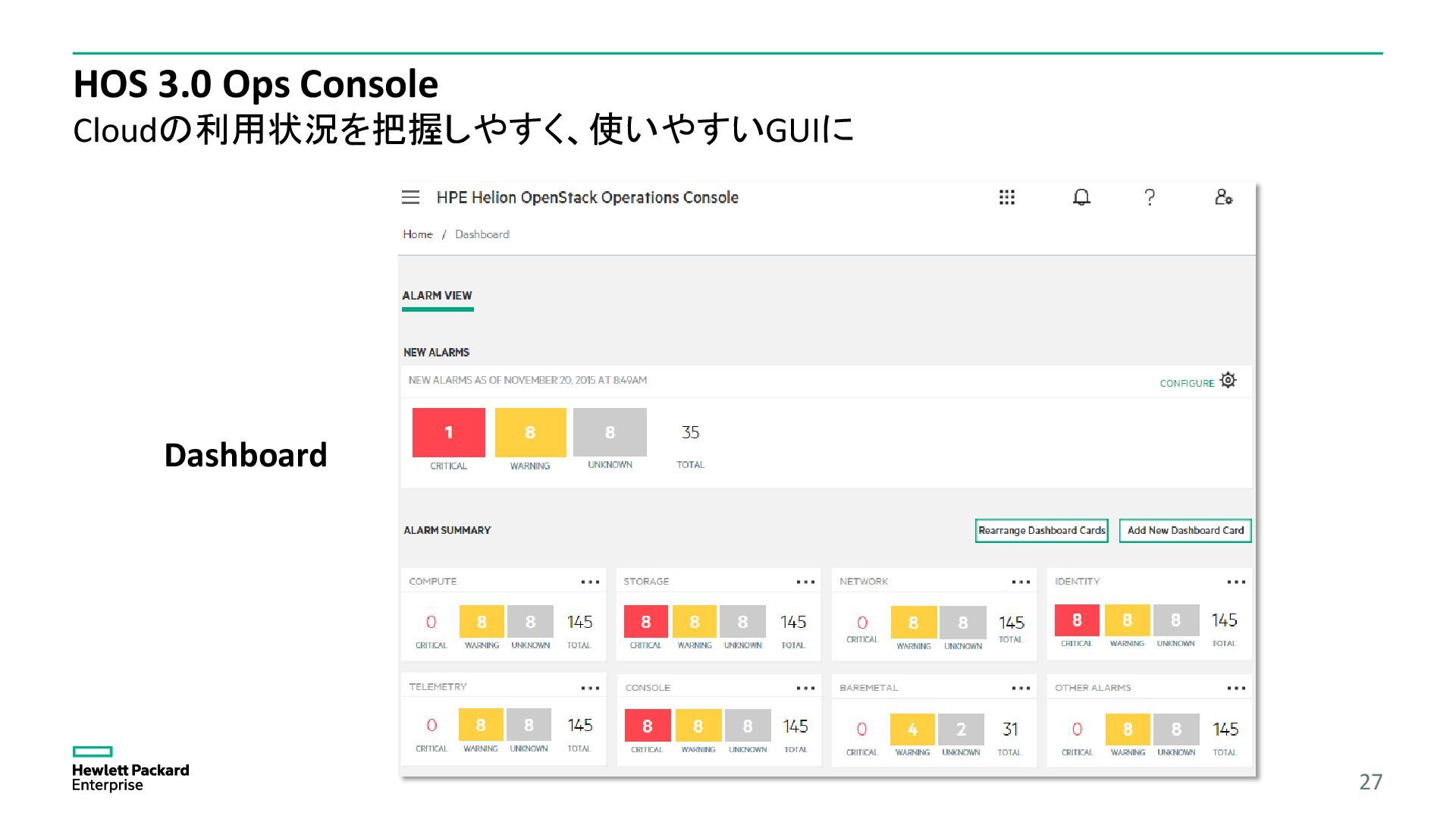
Task: Open Network card options menu
Action: pos(1021,582)
